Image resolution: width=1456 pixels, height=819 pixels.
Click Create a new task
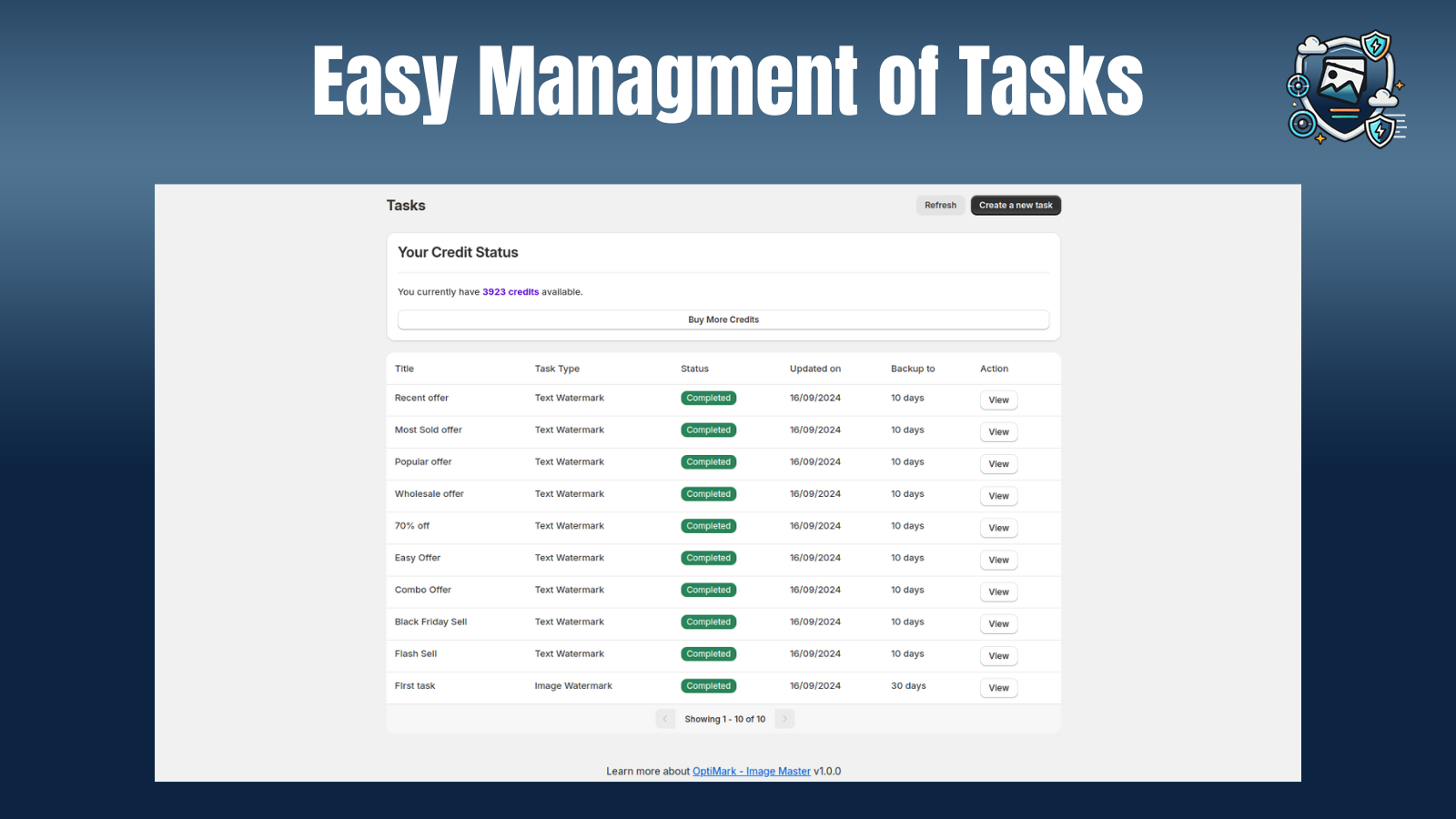pos(1016,205)
